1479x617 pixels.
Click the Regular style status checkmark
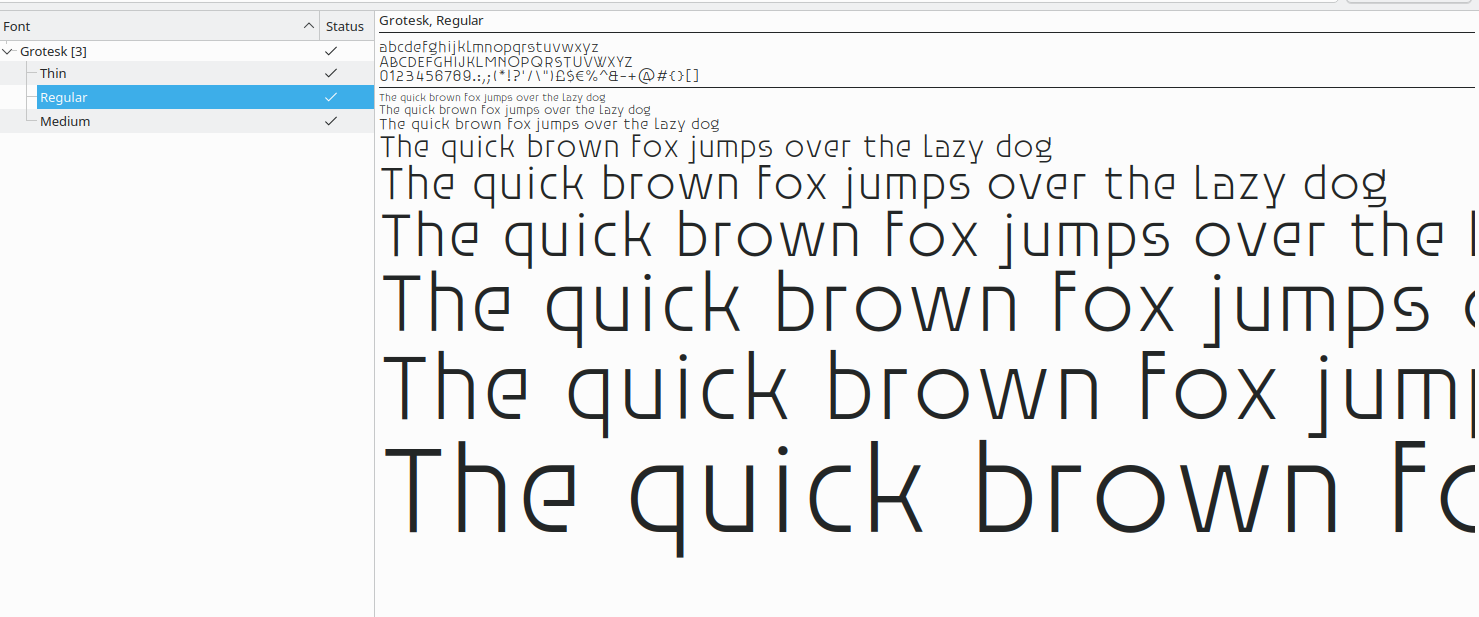click(331, 97)
